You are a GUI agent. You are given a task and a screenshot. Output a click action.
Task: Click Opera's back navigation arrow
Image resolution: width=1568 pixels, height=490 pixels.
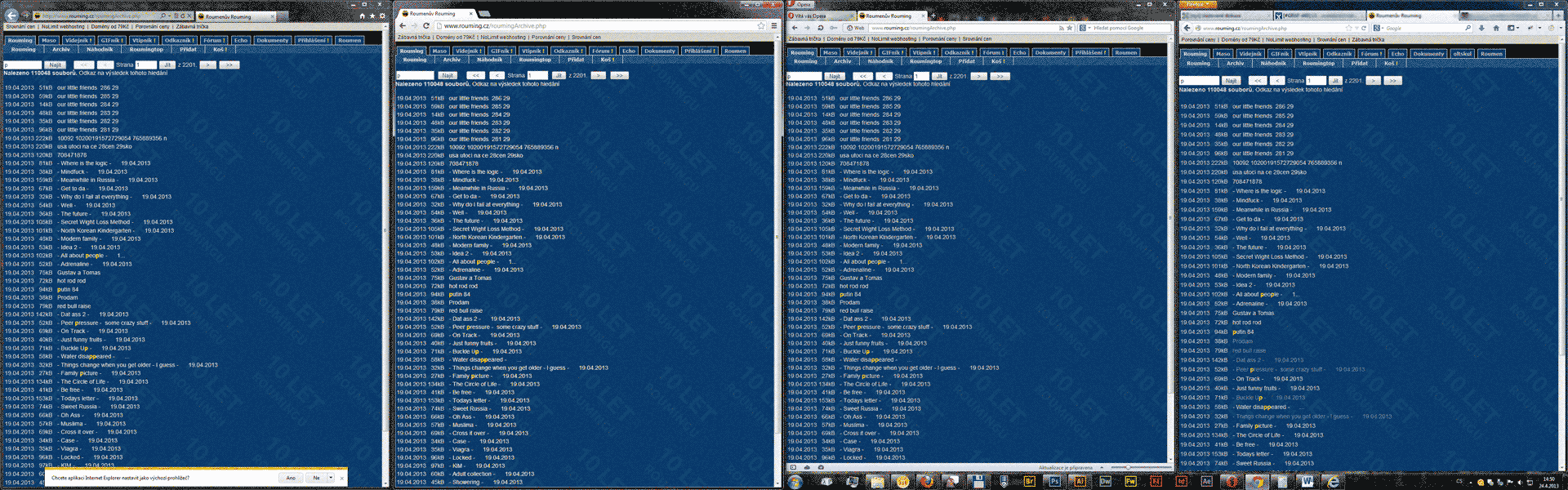pyautogui.click(x=794, y=27)
